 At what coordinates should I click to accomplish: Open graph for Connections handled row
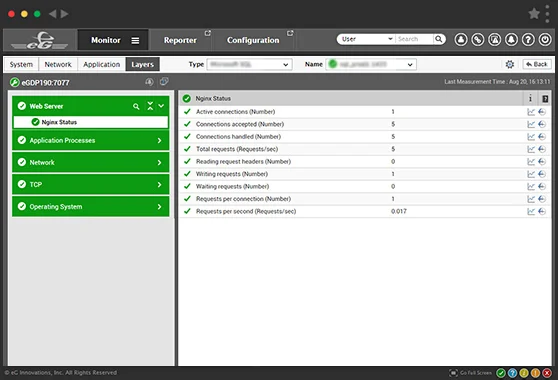(531, 137)
